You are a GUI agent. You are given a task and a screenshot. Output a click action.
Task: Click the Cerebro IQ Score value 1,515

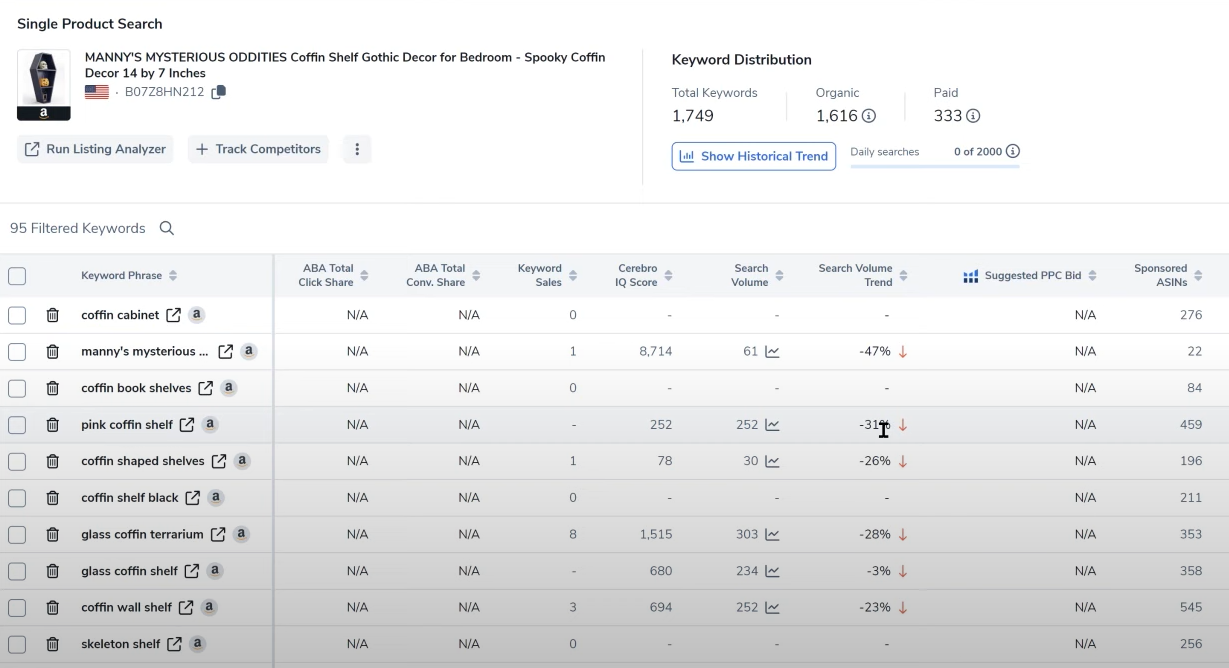pos(656,535)
